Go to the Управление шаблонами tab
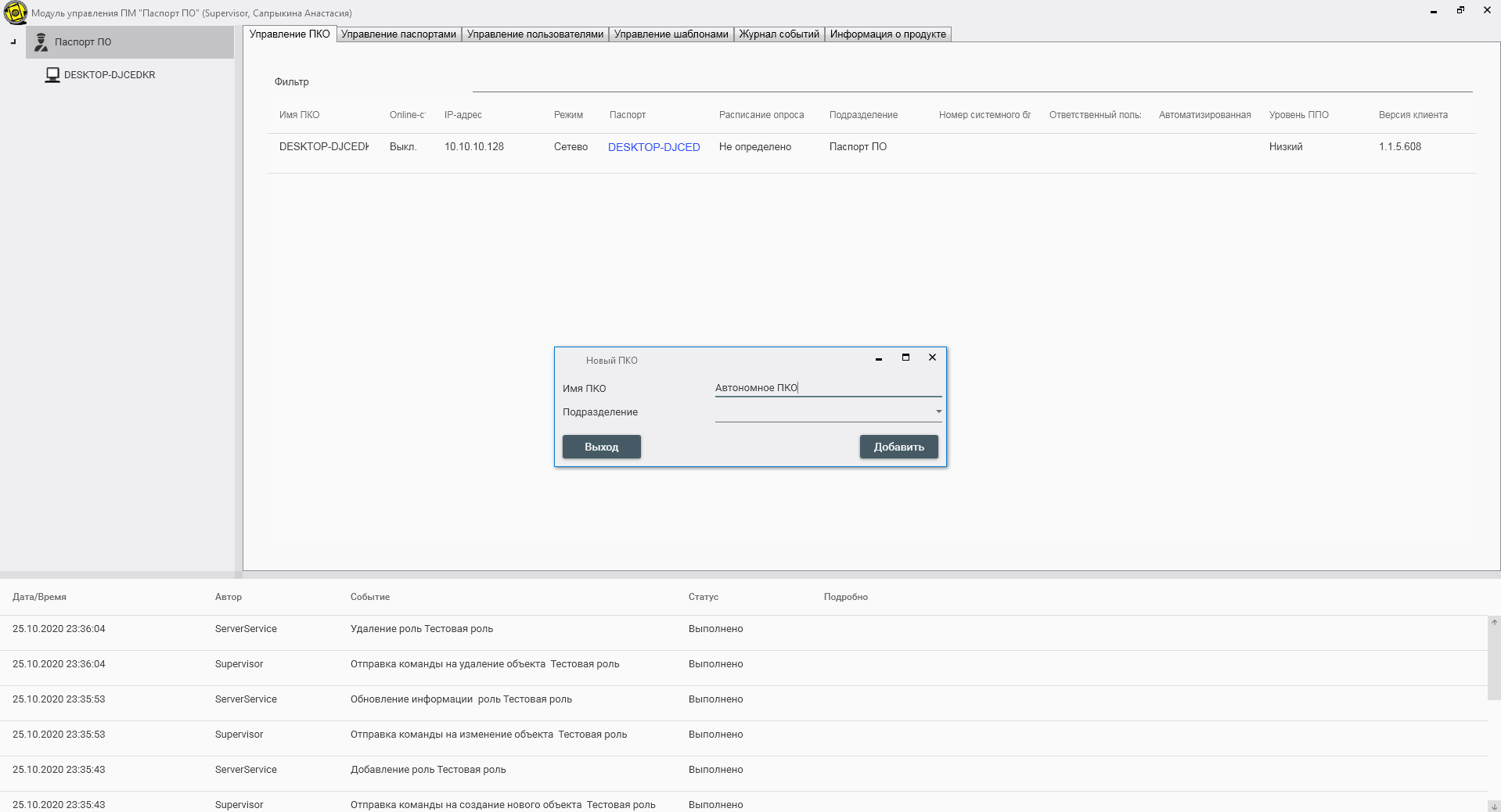The height and width of the screenshot is (812, 1501). pyautogui.click(x=671, y=34)
